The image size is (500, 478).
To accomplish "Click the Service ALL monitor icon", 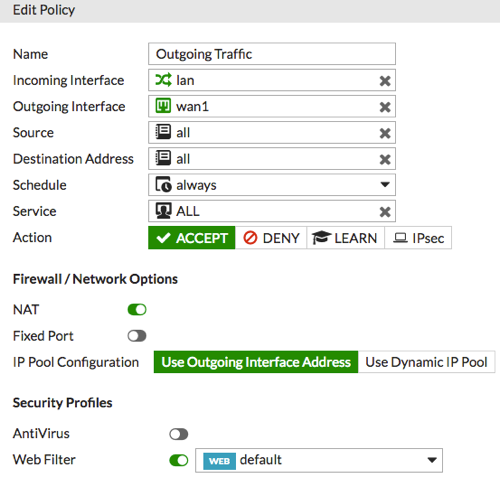I will click(163, 211).
